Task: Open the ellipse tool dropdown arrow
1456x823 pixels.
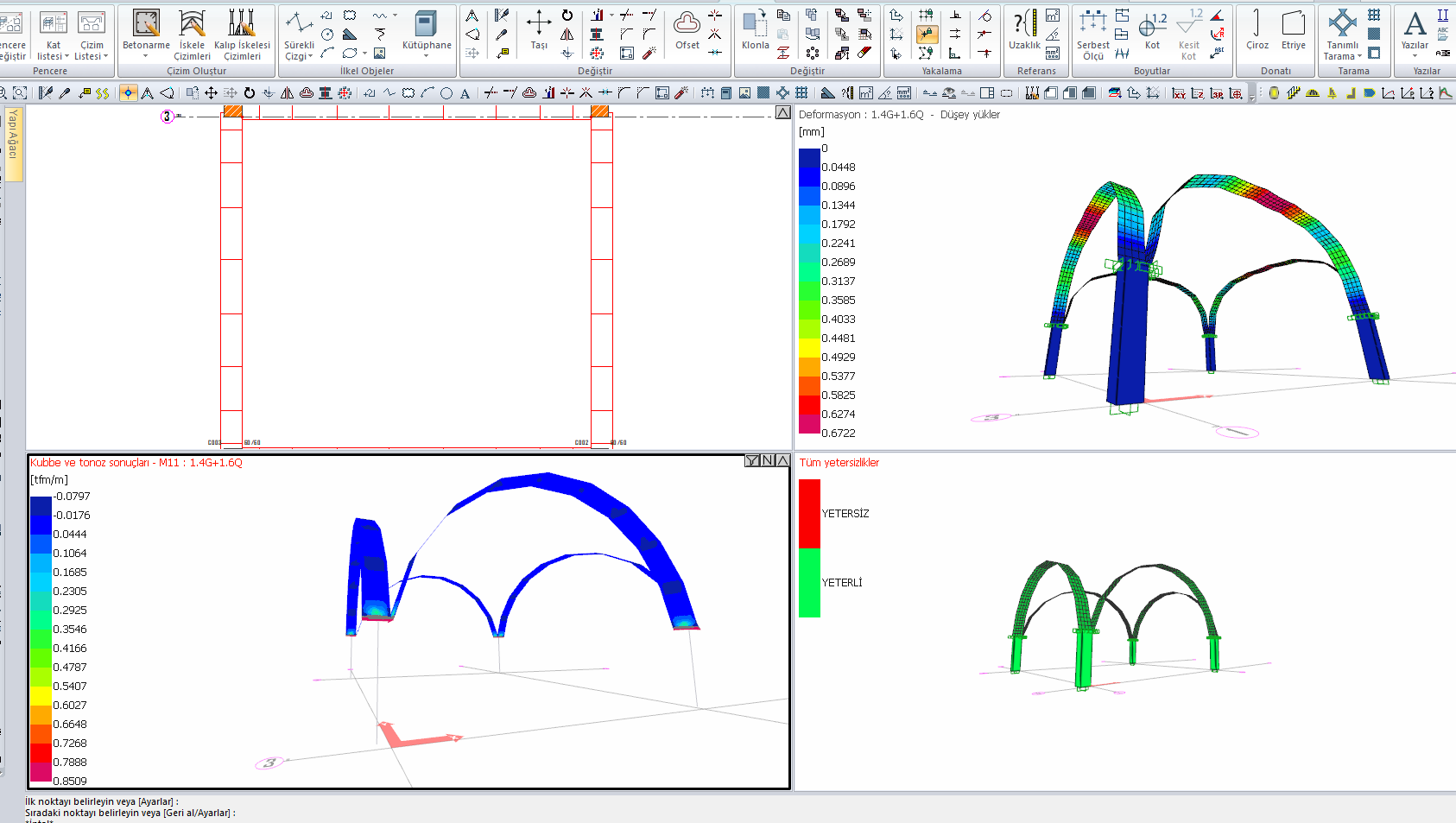Action: (364, 53)
